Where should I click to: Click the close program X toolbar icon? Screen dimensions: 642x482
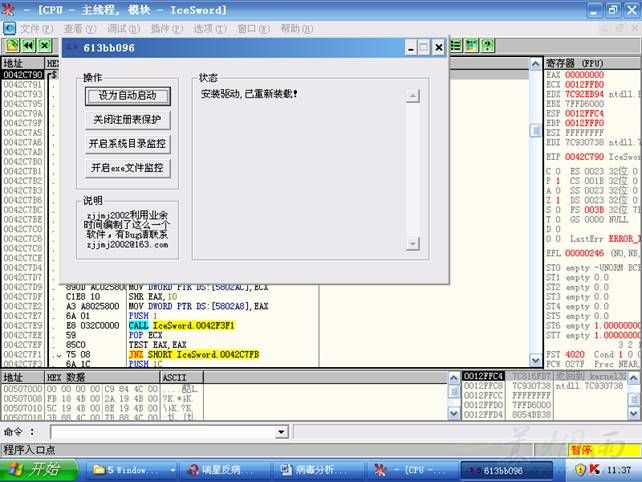(x=45, y=45)
